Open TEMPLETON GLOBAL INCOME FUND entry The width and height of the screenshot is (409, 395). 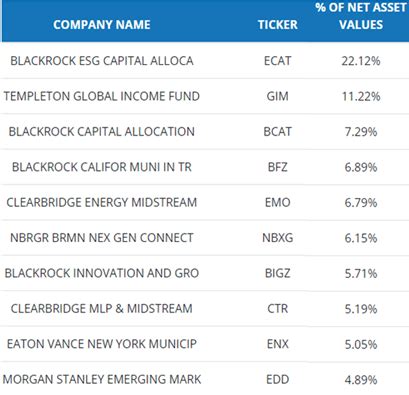pos(102,96)
